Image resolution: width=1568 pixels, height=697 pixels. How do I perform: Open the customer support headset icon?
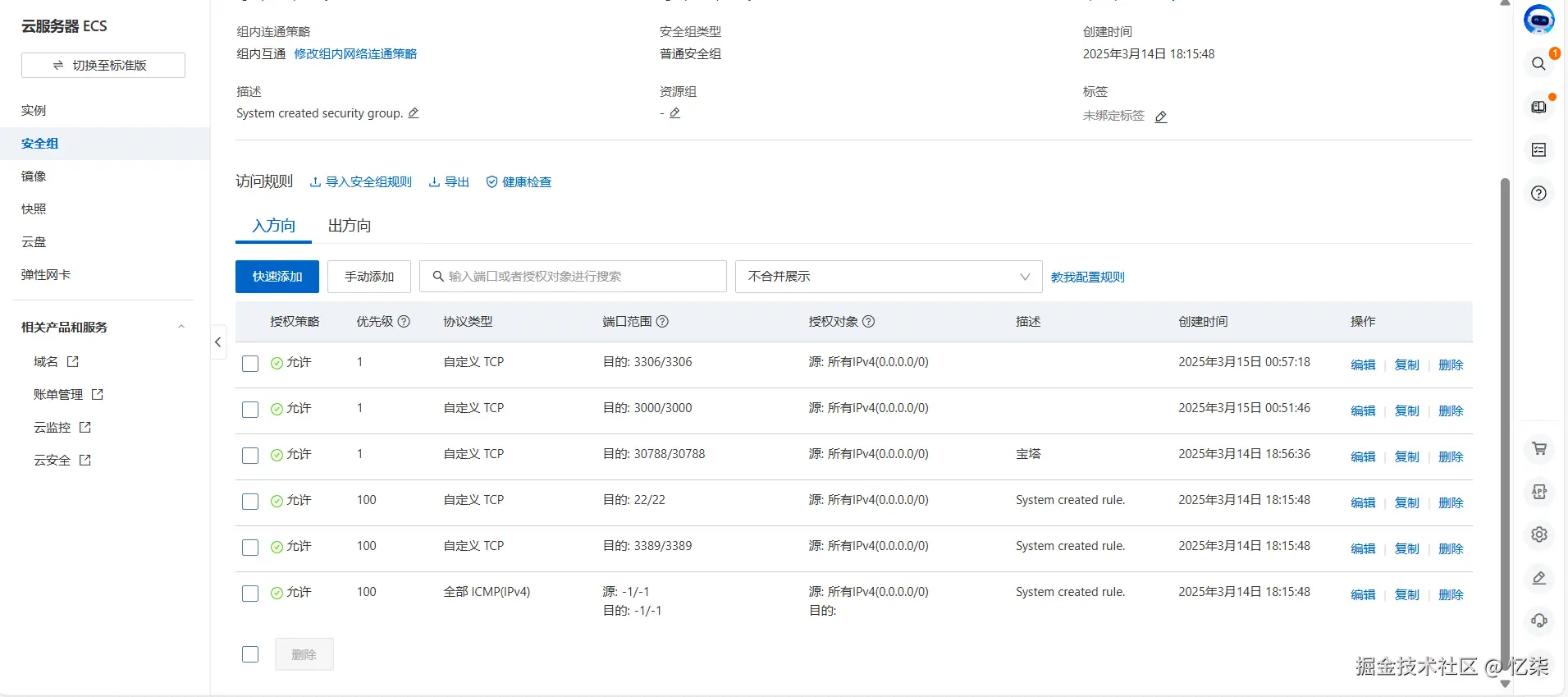point(1539,621)
